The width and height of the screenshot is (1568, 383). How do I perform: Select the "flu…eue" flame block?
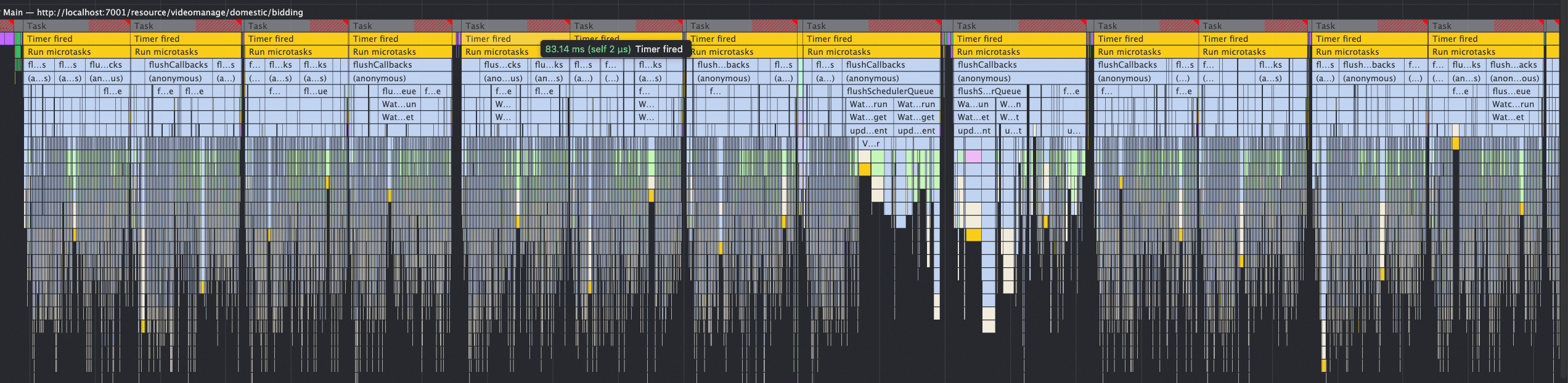[x=398, y=91]
